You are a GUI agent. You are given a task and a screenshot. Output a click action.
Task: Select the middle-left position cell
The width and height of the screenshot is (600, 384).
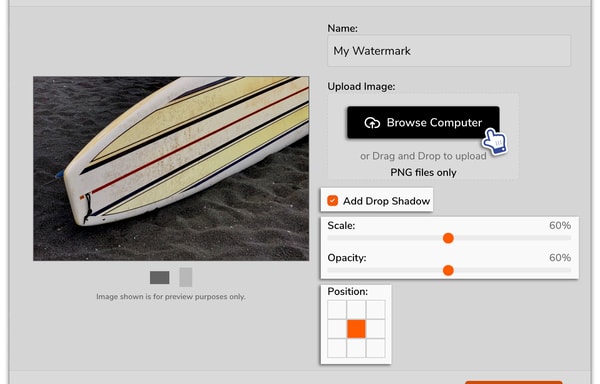point(337,329)
